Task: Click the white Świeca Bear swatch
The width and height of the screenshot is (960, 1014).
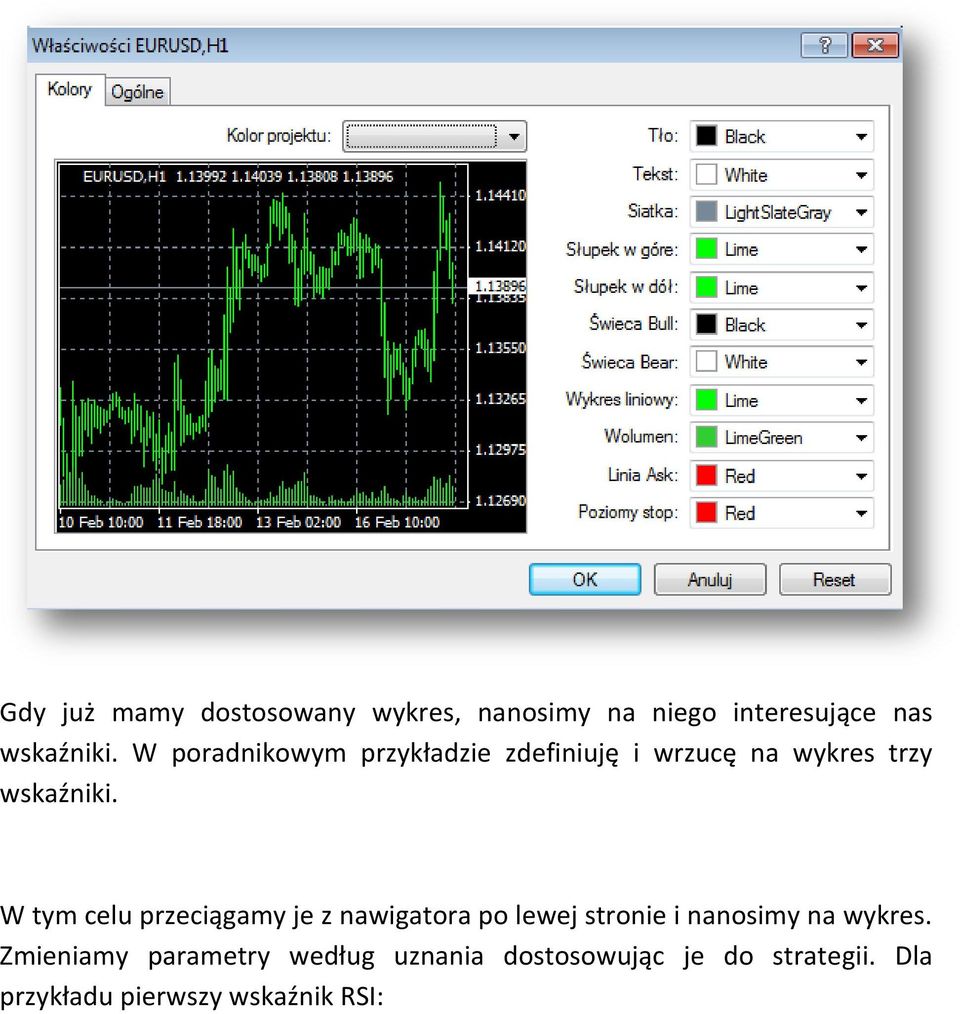Action: coord(706,362)
